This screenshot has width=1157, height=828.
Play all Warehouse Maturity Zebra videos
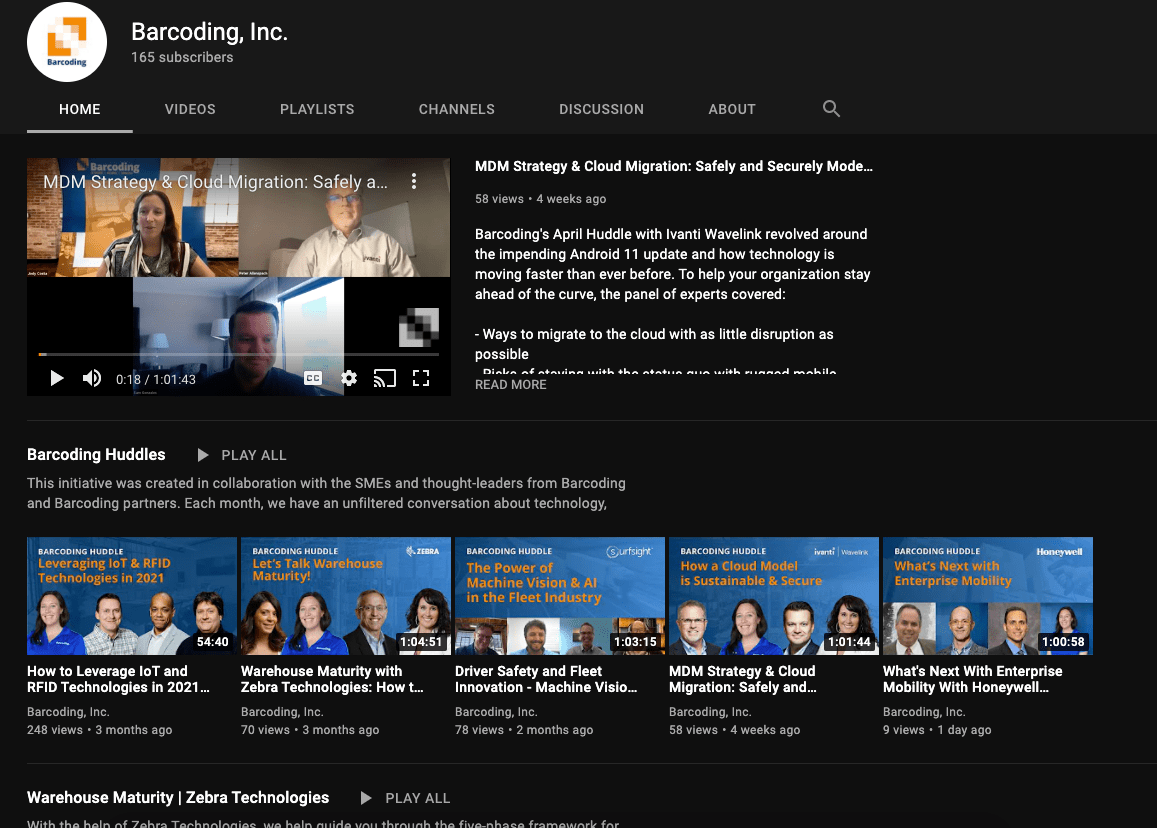click(x=406, y=798)
